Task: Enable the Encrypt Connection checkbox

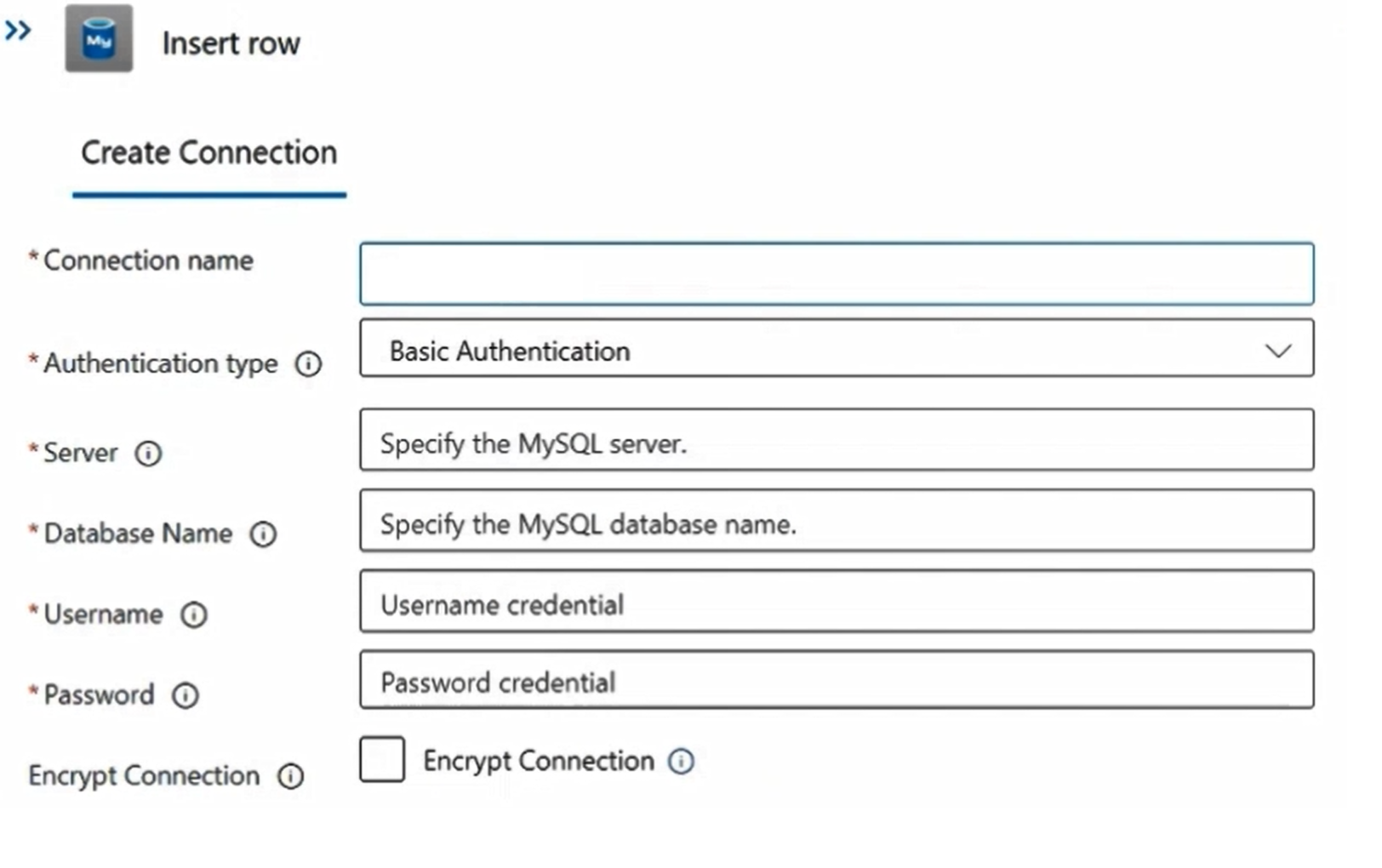Action: (x=382, y=760)
